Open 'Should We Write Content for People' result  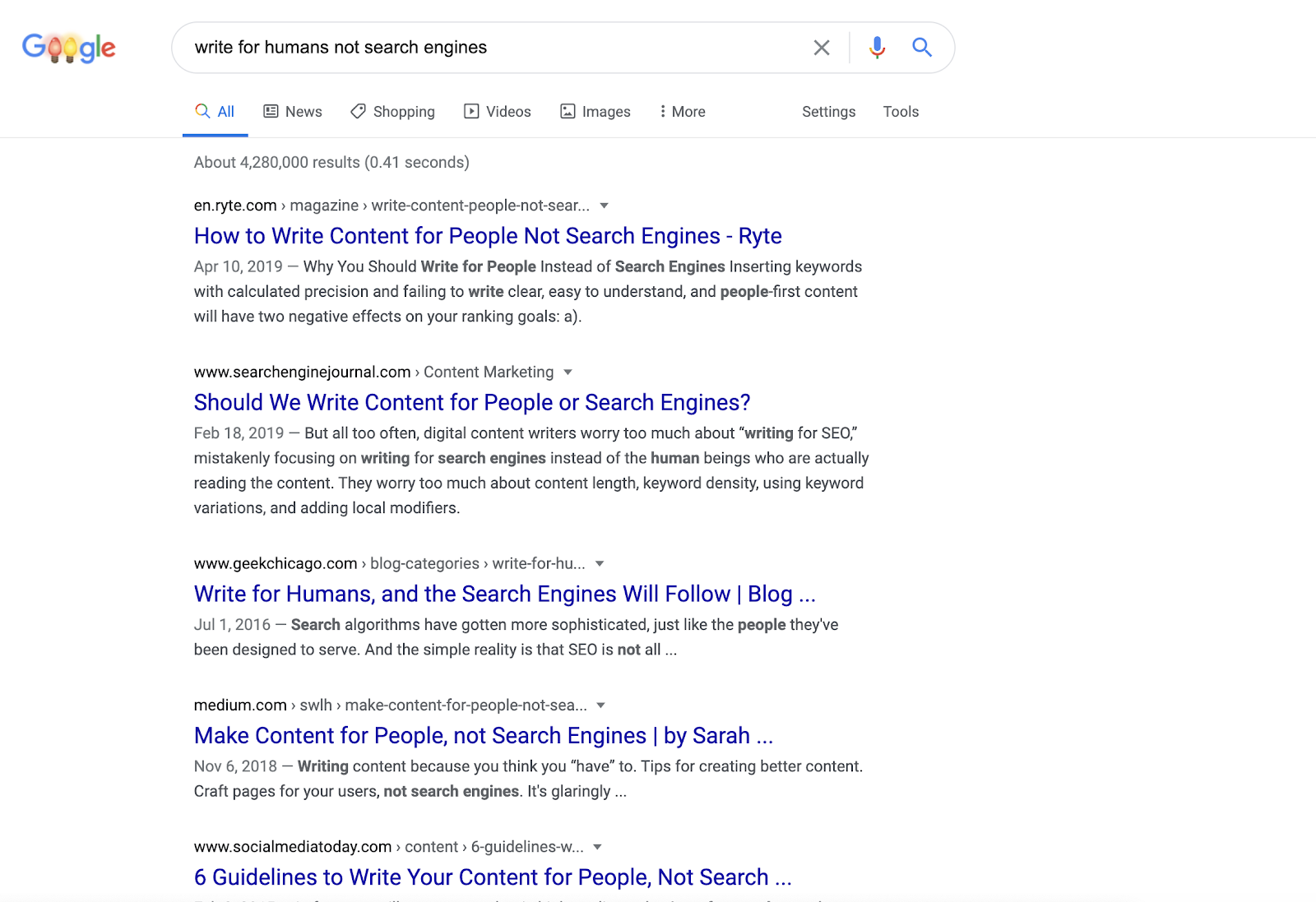tap(472, 402)
